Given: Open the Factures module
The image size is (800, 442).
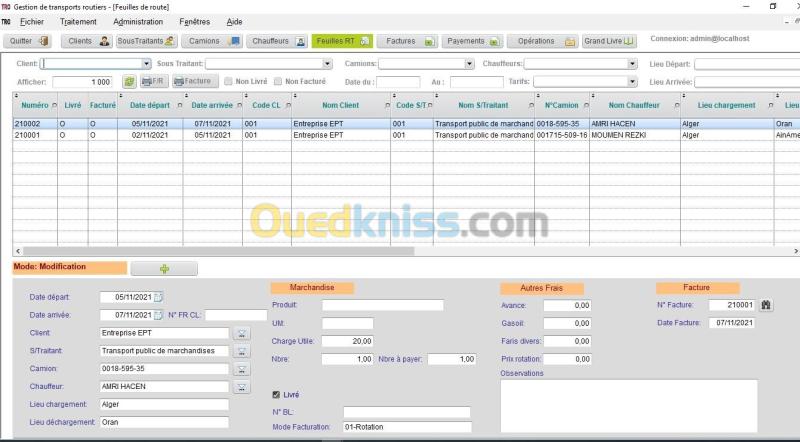Looking at the screenshot, I should 407,41.
